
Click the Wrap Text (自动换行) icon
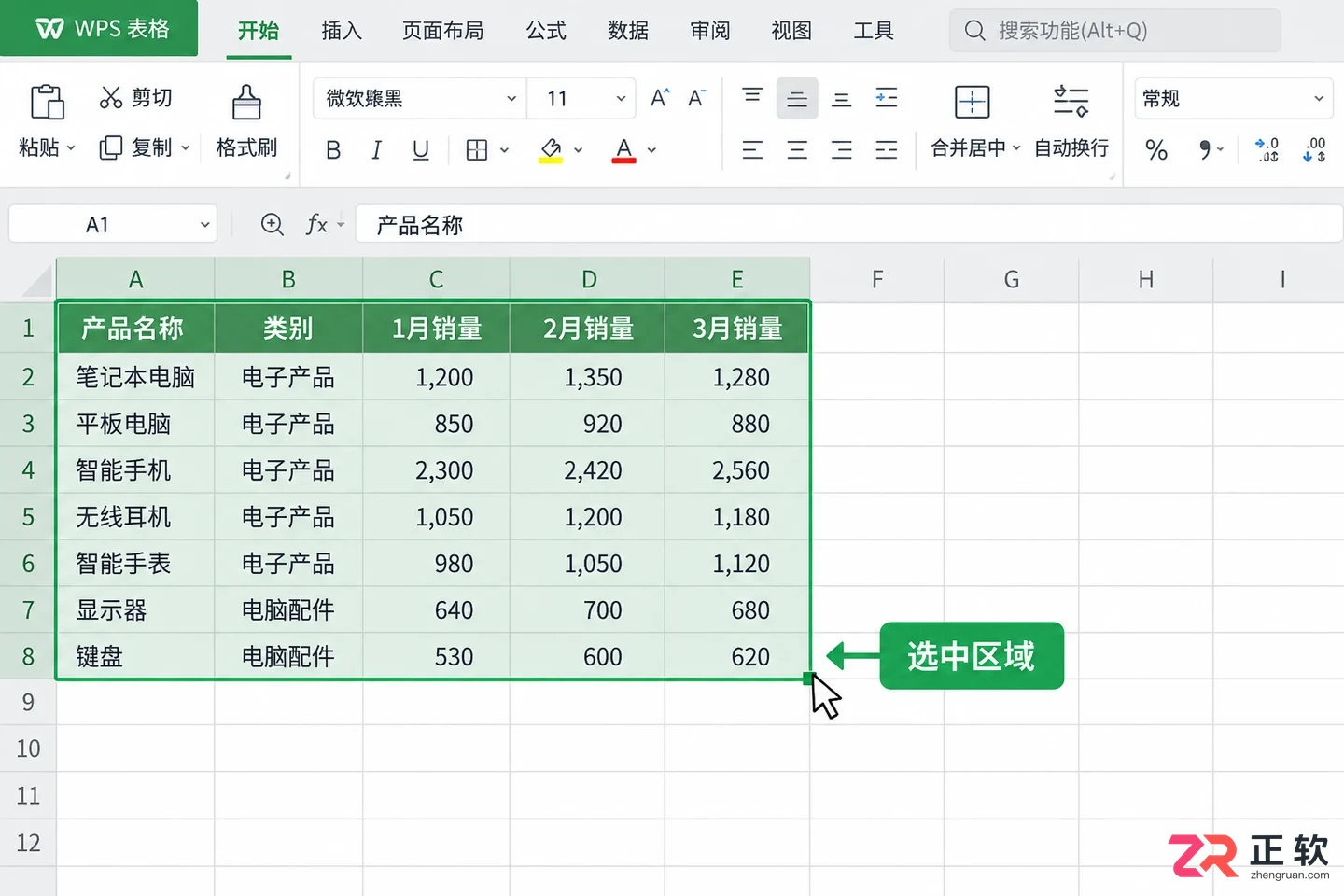pyautogui.click(x=1071, y=101)
